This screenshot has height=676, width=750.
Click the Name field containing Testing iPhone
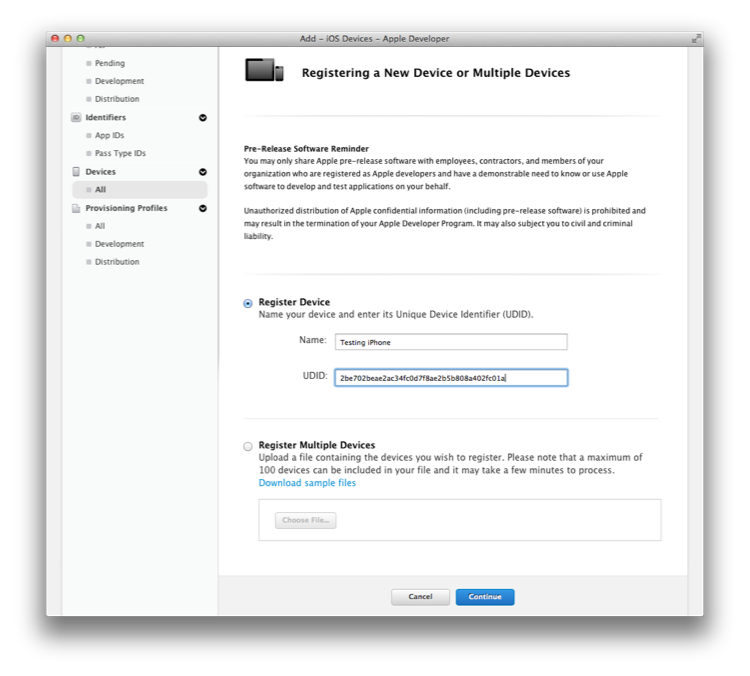point(451,342)
